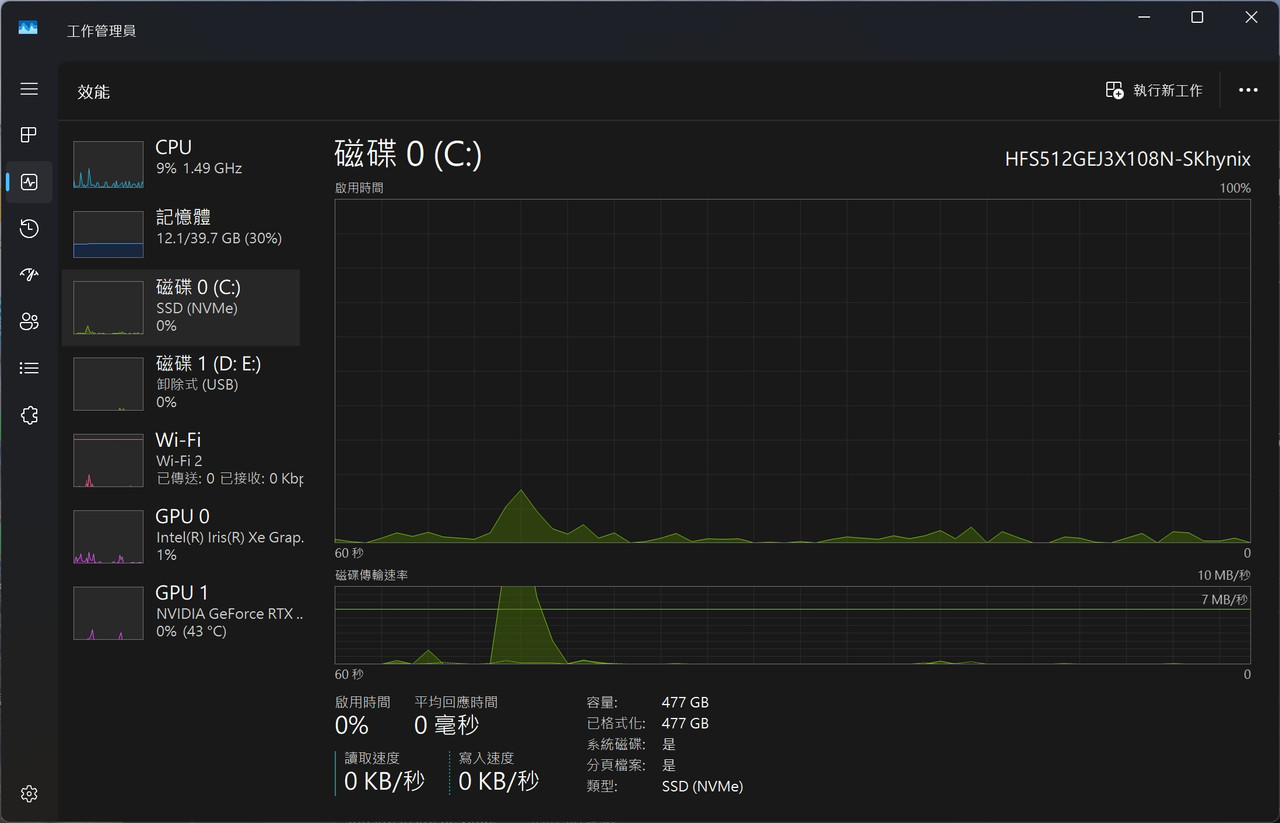The height and width of the screenshot is (823, 1280).
Task: Click the 磁碟 0 (C:) heading
Action: click(408, 154)
